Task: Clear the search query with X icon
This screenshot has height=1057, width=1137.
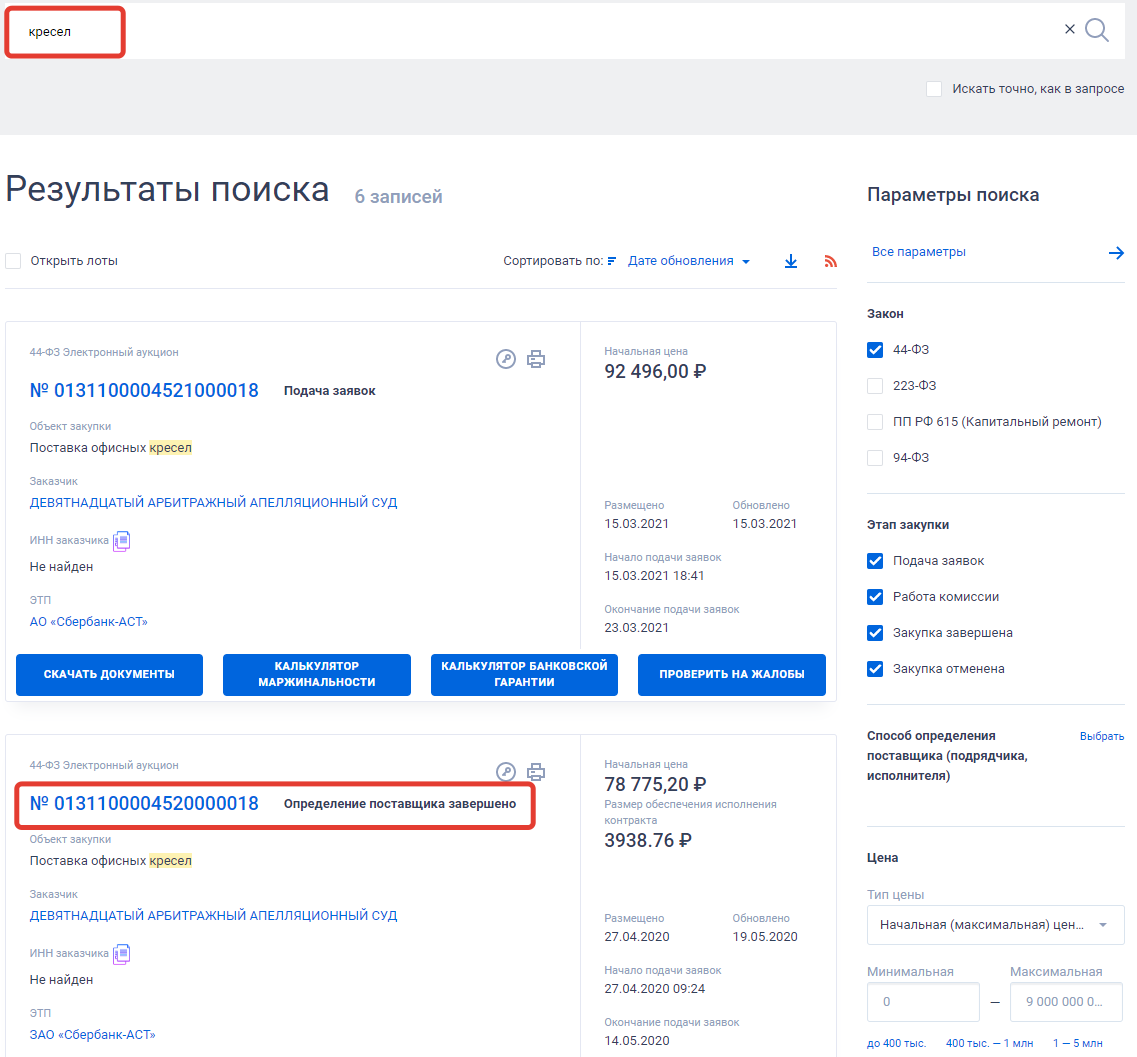Action: tap(1070, 29)
